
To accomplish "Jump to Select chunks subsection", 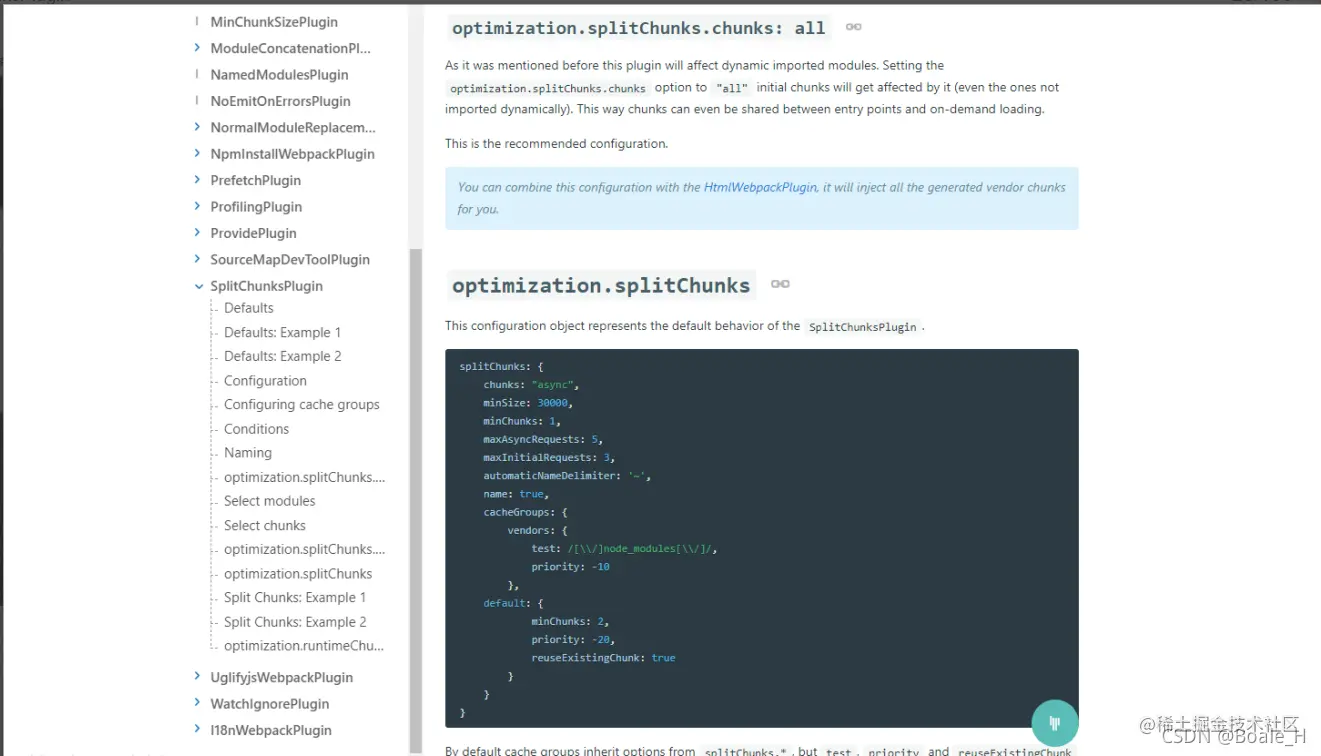I will [265, 526].
